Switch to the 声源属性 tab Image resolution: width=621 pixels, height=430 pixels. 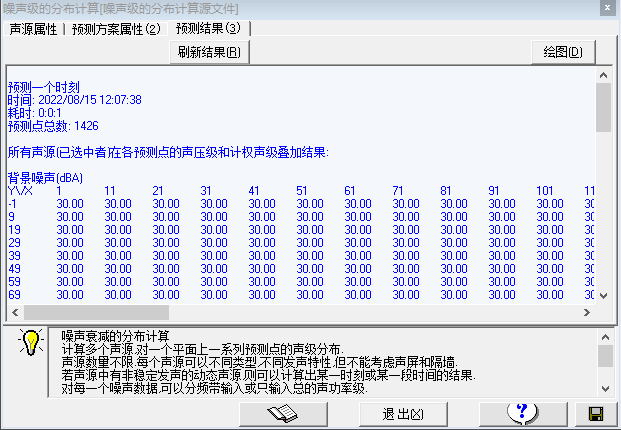click(x=33, y=29)
